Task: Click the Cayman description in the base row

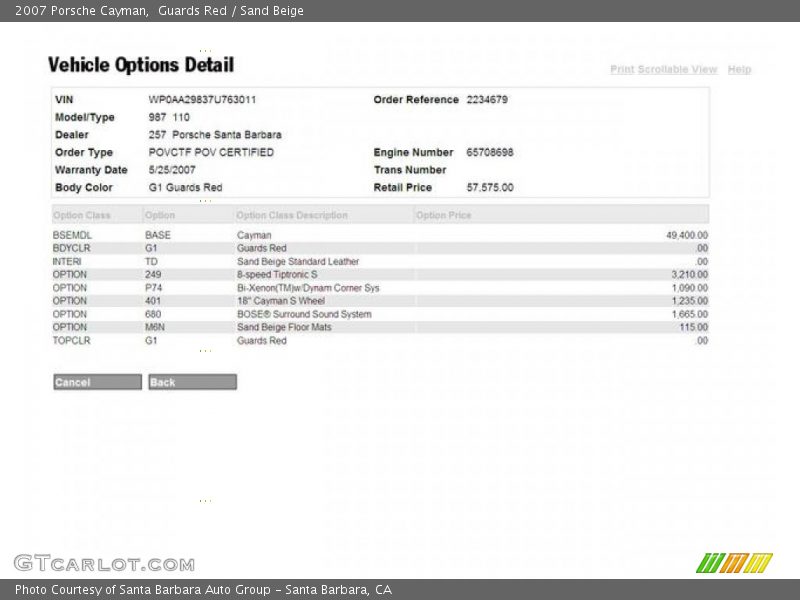Action: (254, 235)
